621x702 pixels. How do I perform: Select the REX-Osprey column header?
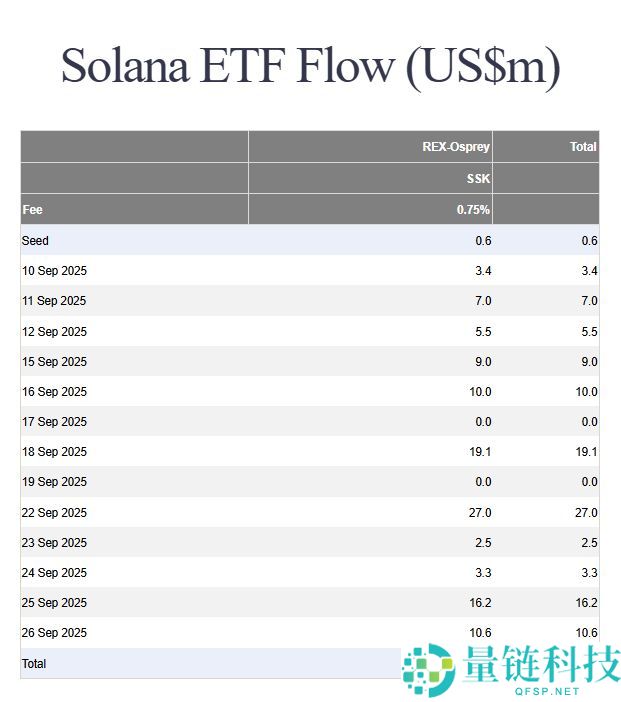[x=456, y=147]
